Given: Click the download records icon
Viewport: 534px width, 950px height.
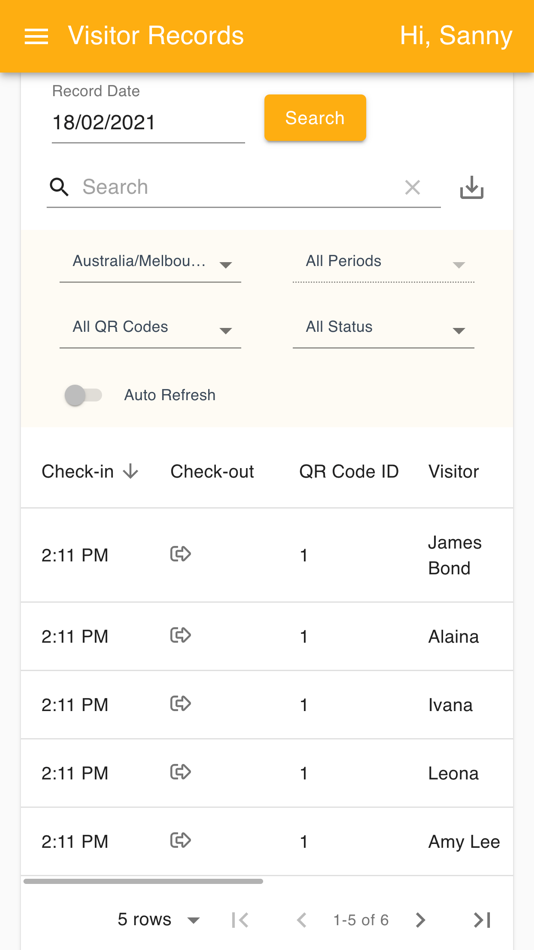Looking at the screenshot, I should pos(472,188).
